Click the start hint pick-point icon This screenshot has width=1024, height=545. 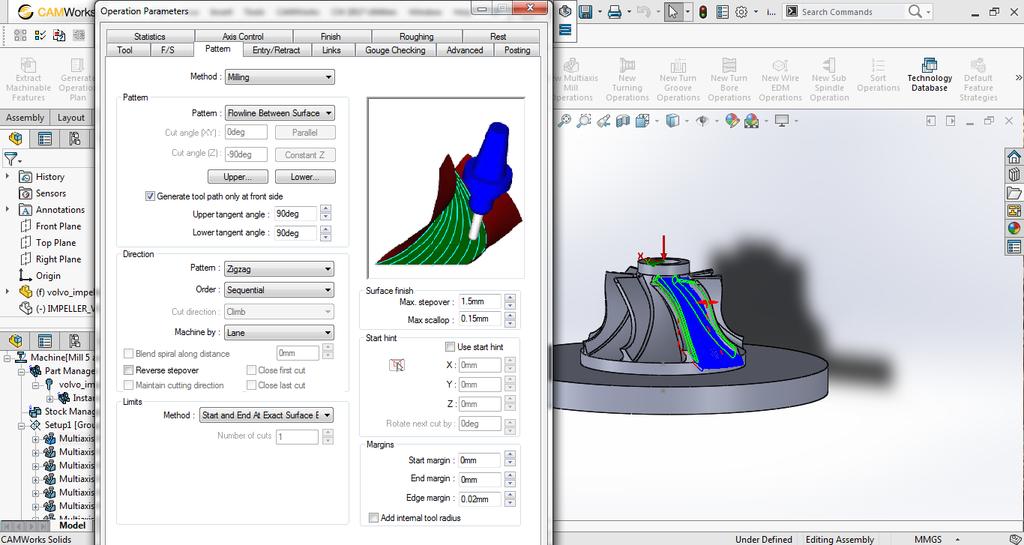pos(397,365)
